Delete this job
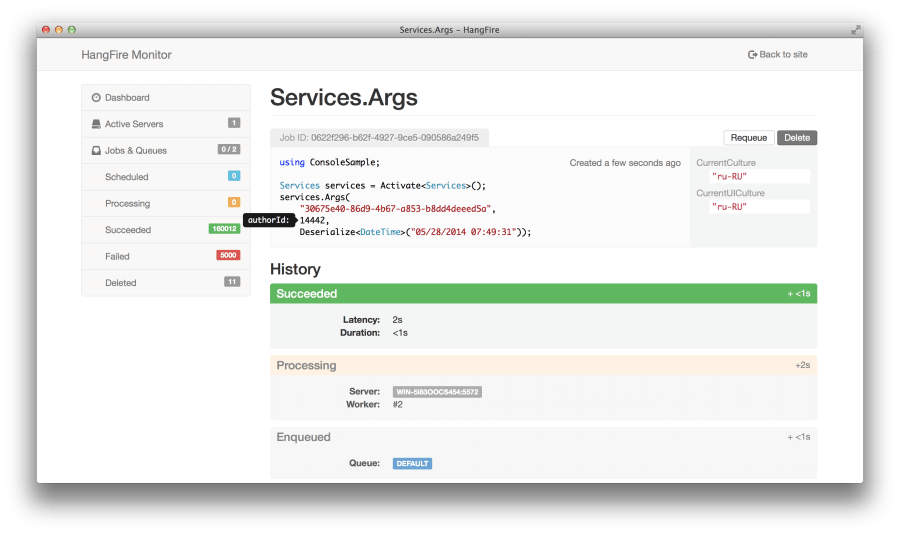The image size is (900, 534). click(797, 138)
